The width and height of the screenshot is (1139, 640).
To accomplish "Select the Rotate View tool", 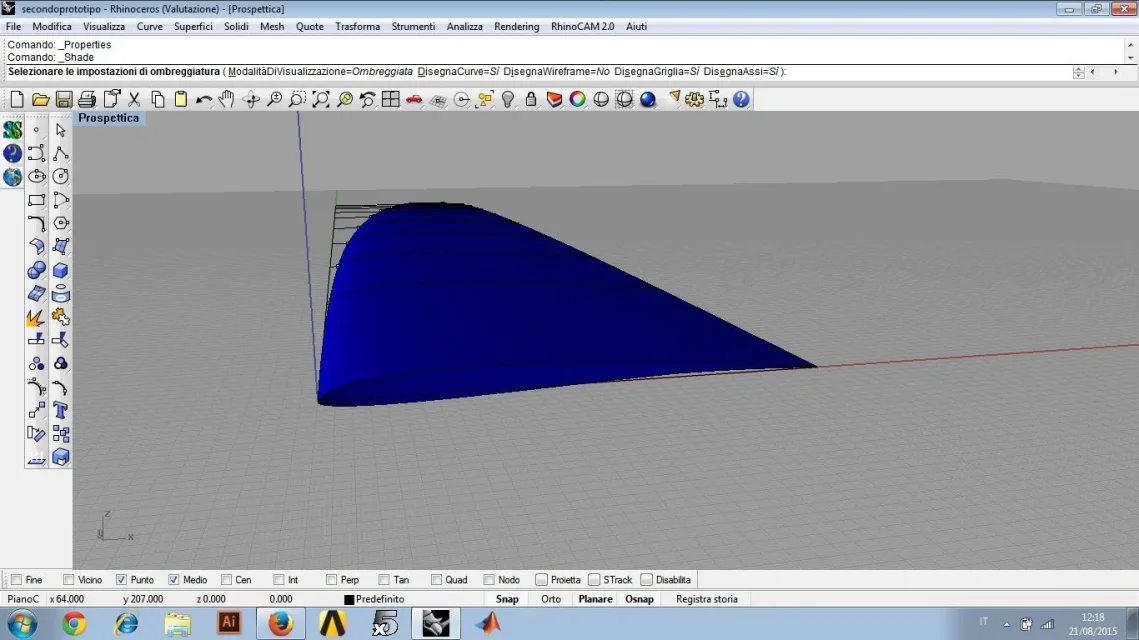I will [251, 100].
